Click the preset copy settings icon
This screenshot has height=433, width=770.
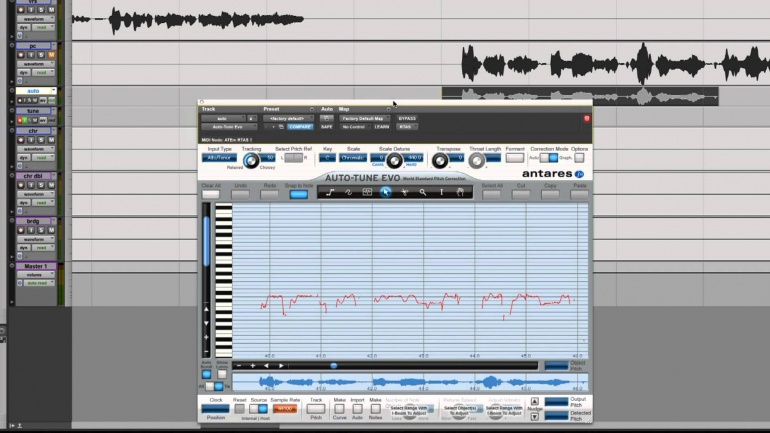281,127
